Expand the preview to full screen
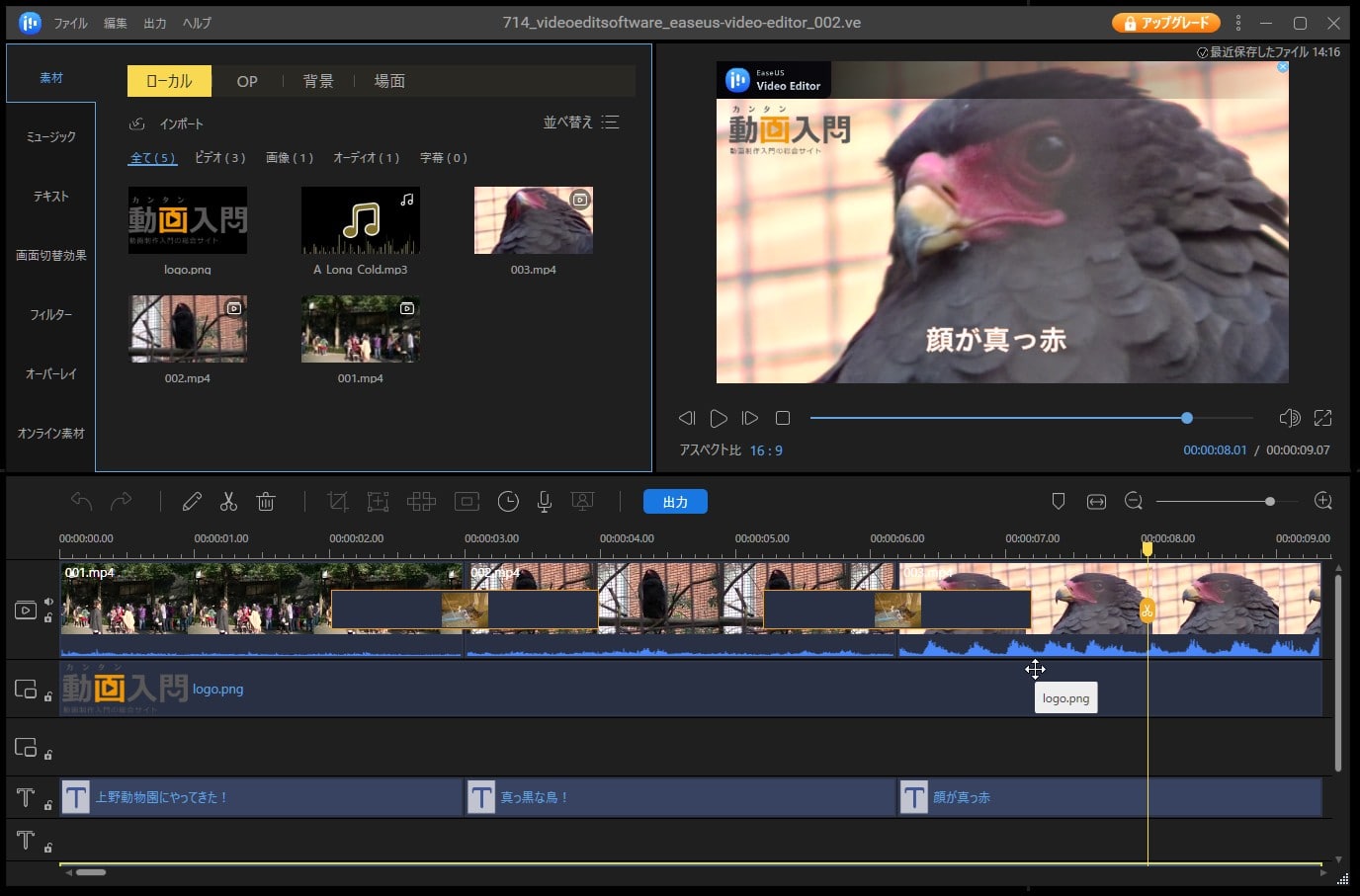This screenshot has height=896, width=1360. point(1322,418)
